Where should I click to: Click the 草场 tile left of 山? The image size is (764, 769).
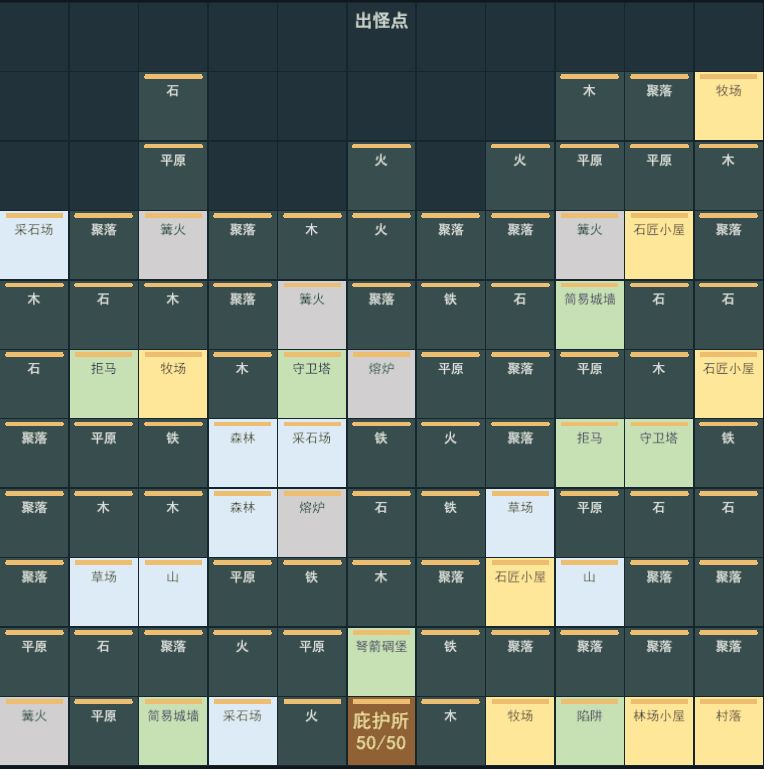[x=103, y=592]
